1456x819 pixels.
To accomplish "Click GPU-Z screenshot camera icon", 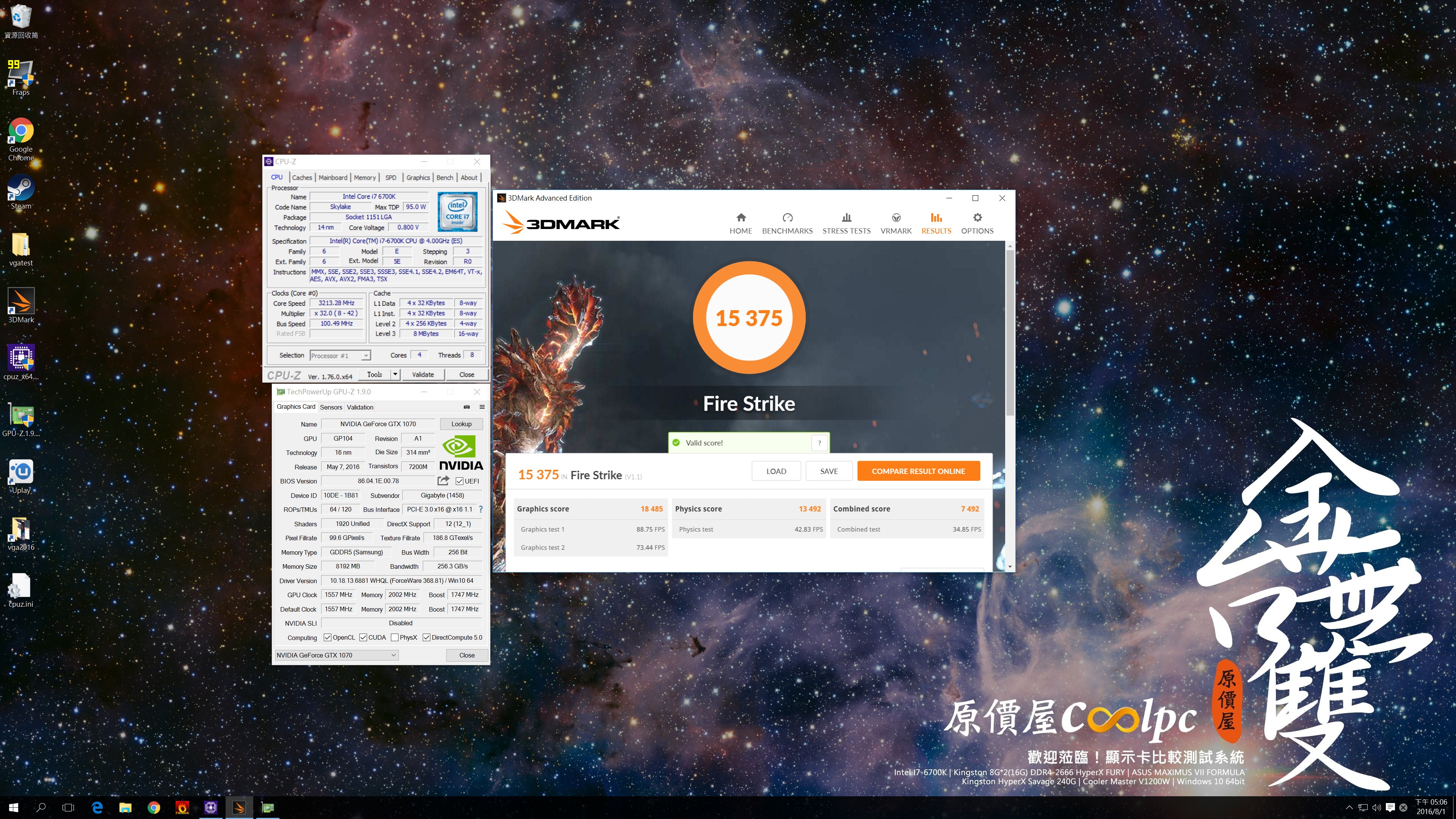I will pos(466,407).
